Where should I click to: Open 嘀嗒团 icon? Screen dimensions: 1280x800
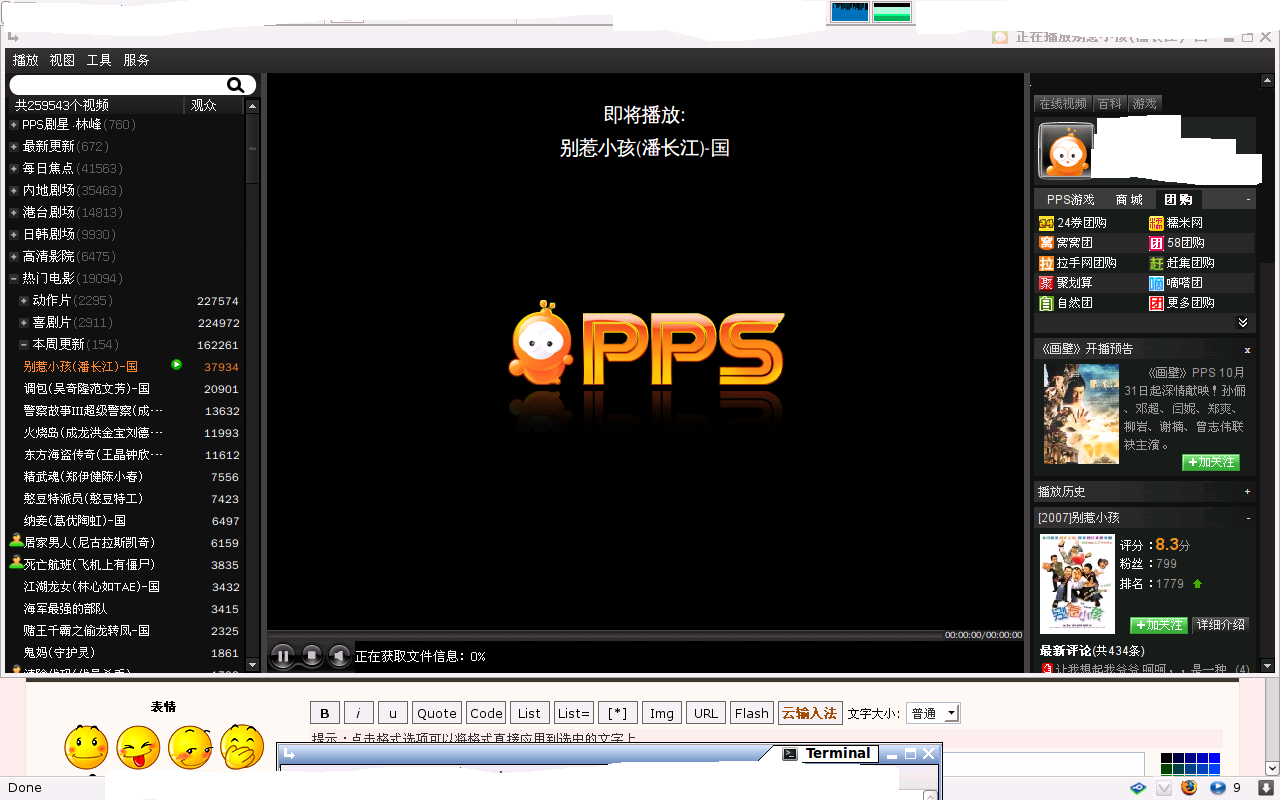1156,283
